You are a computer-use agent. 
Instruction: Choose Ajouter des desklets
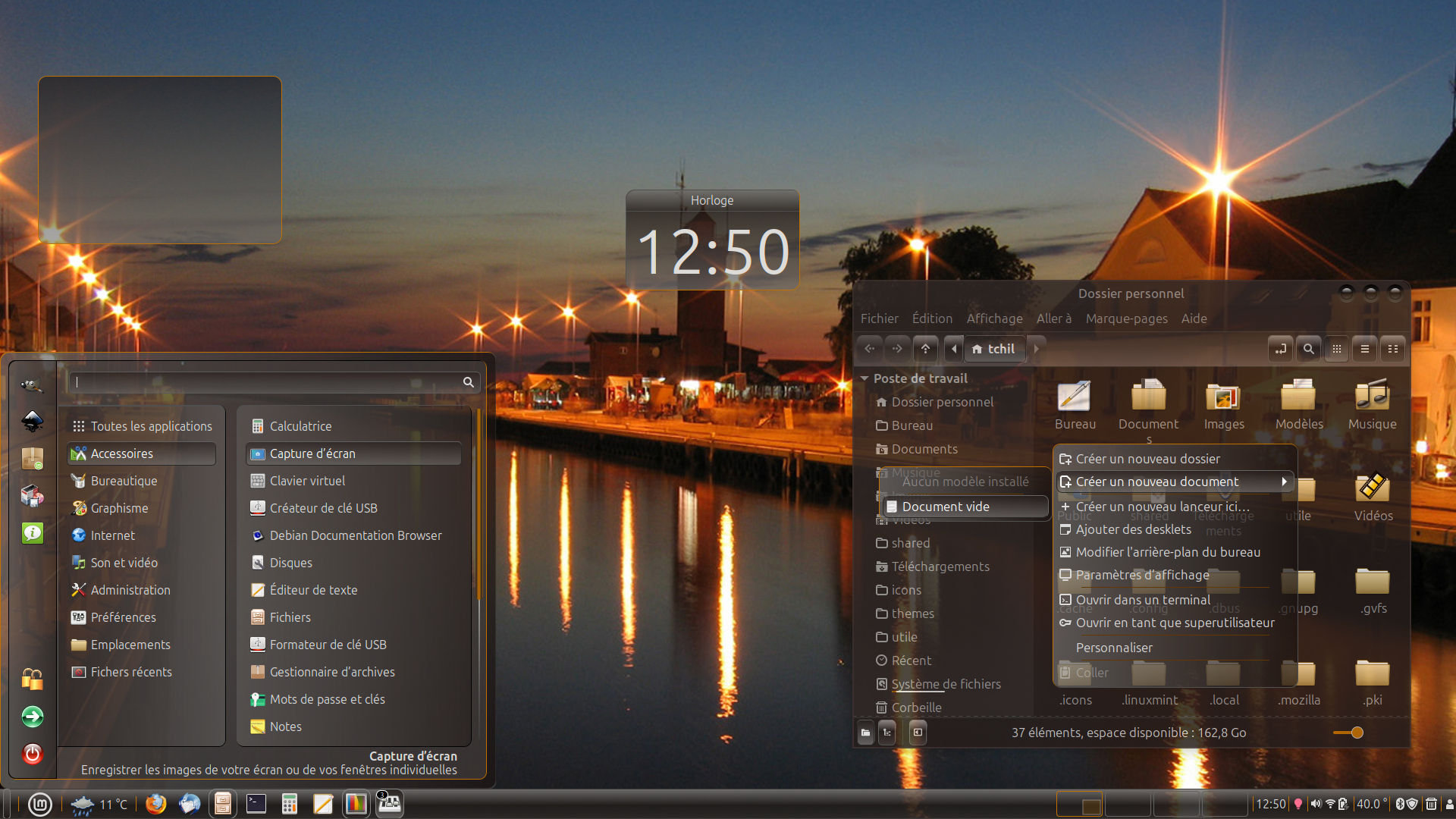(x=1175, y=529)
